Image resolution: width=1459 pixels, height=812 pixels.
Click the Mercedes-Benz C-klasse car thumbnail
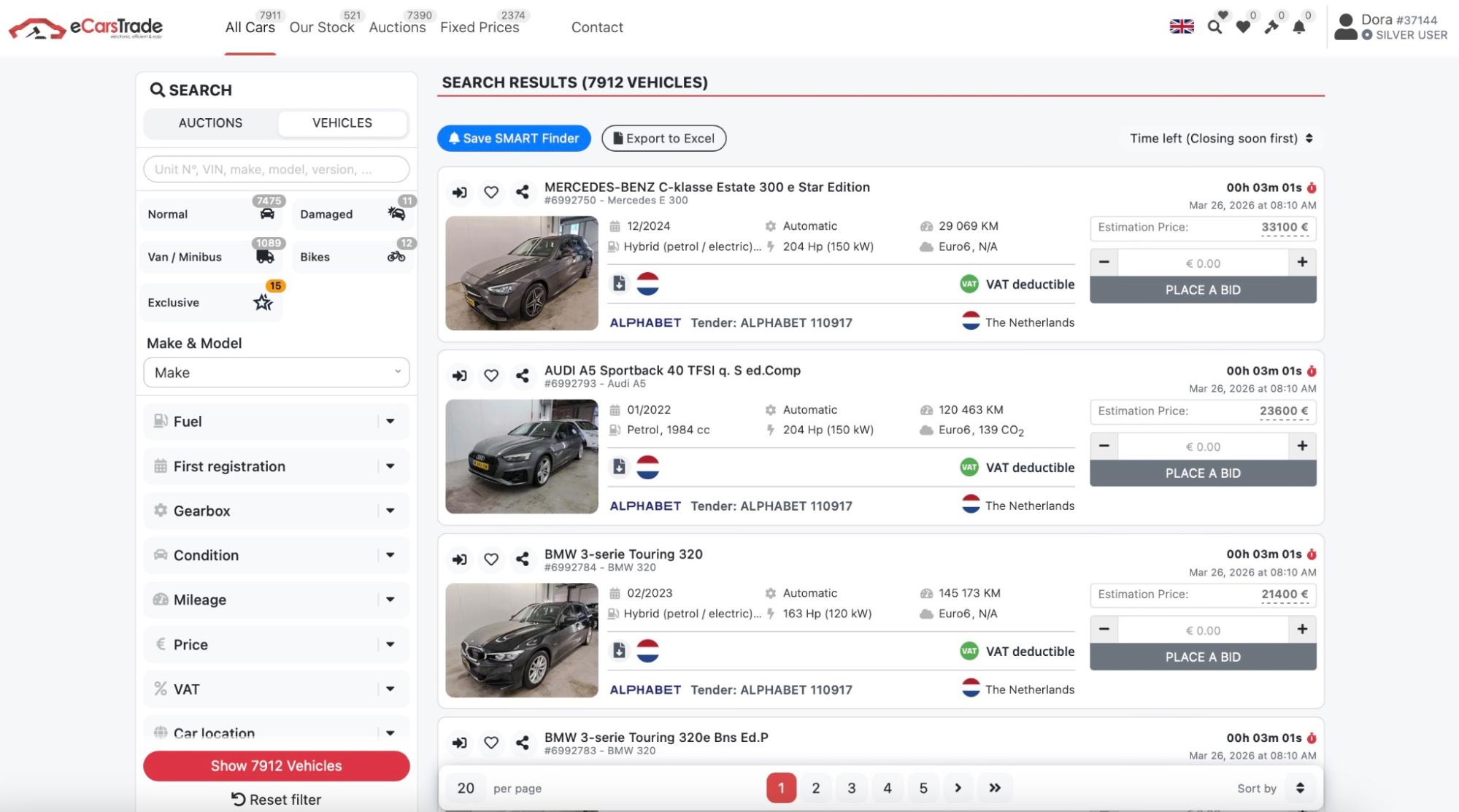coord(522,273)
